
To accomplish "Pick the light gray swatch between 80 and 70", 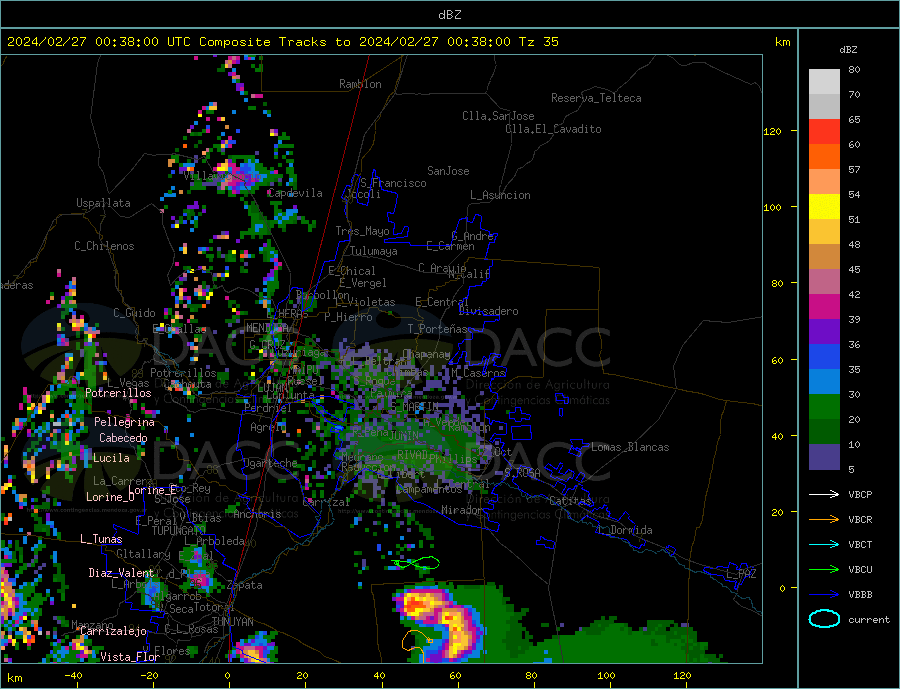I will coord(824,82).
